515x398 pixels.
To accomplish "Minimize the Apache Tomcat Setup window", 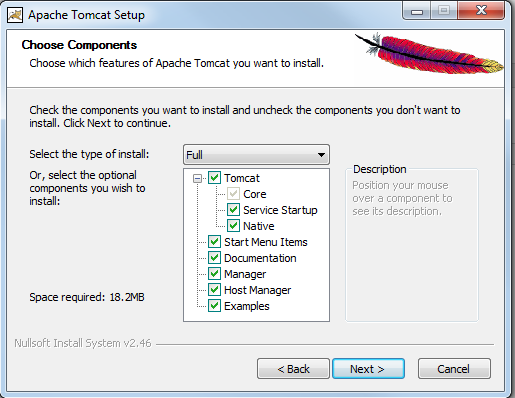I will (417, 11).
